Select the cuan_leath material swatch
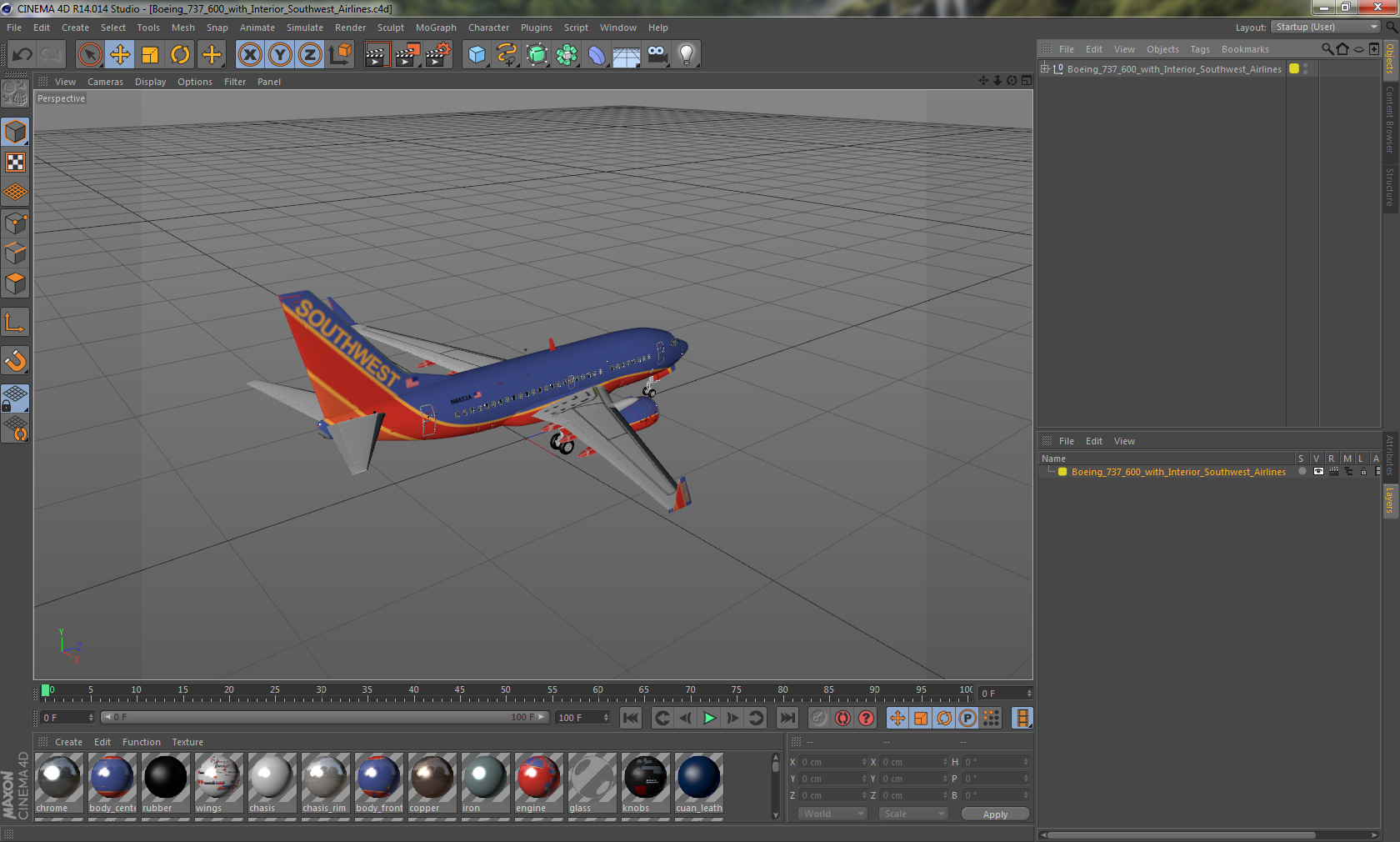The image size is (1400, 842). (x=698, y=783)
